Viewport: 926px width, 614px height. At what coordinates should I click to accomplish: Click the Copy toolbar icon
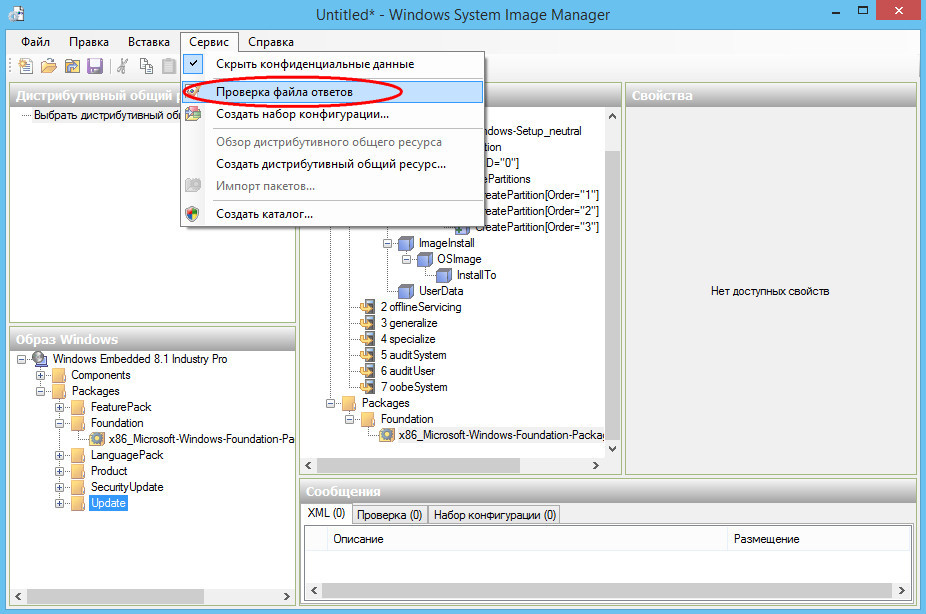tap(146, 66)
